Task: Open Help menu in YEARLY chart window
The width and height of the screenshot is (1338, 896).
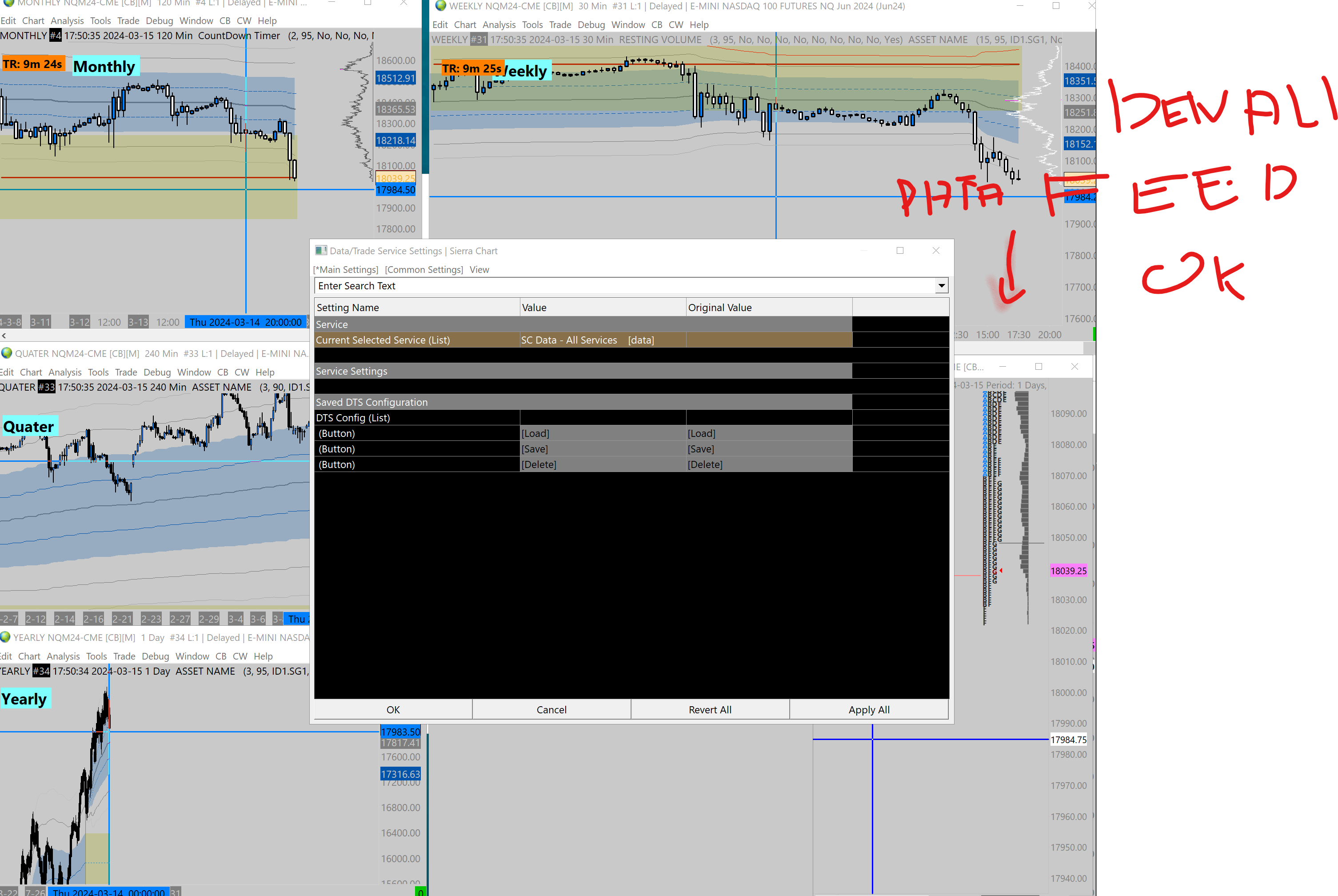Action: tap(263, 656)
